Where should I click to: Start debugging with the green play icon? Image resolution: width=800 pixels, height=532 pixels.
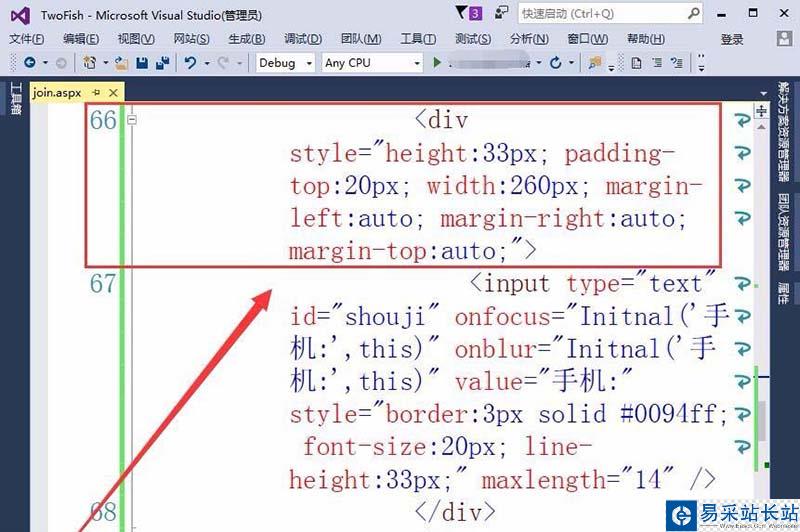(x=437, y=63)
